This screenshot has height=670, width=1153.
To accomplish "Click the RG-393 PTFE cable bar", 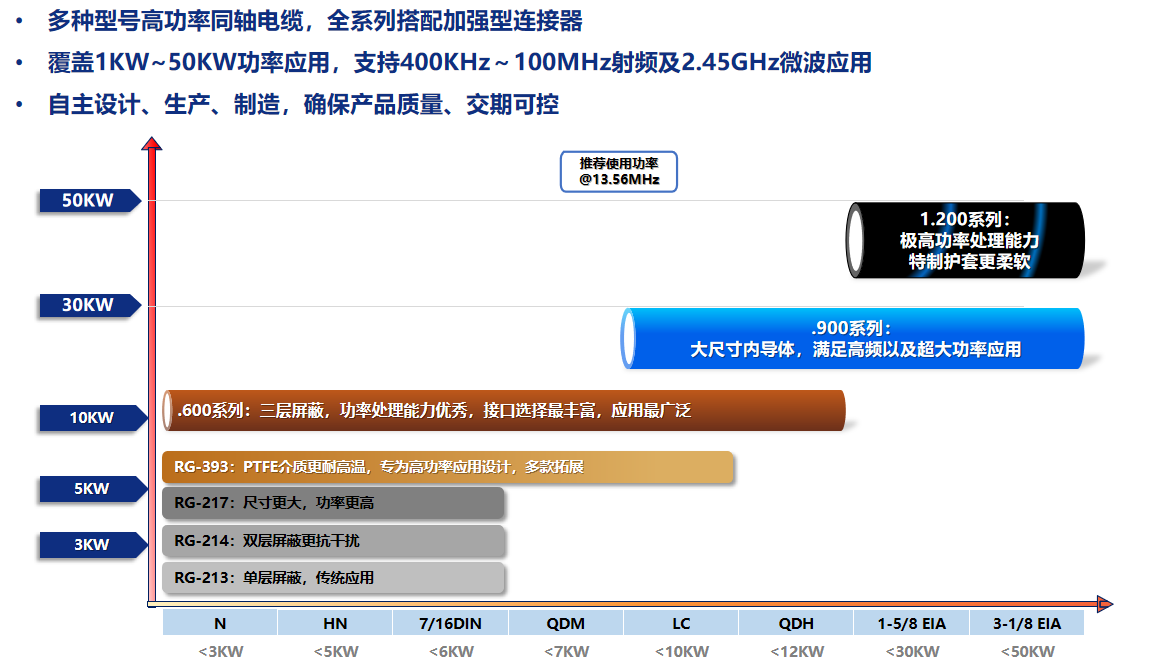I will click(x=448, y=467).
